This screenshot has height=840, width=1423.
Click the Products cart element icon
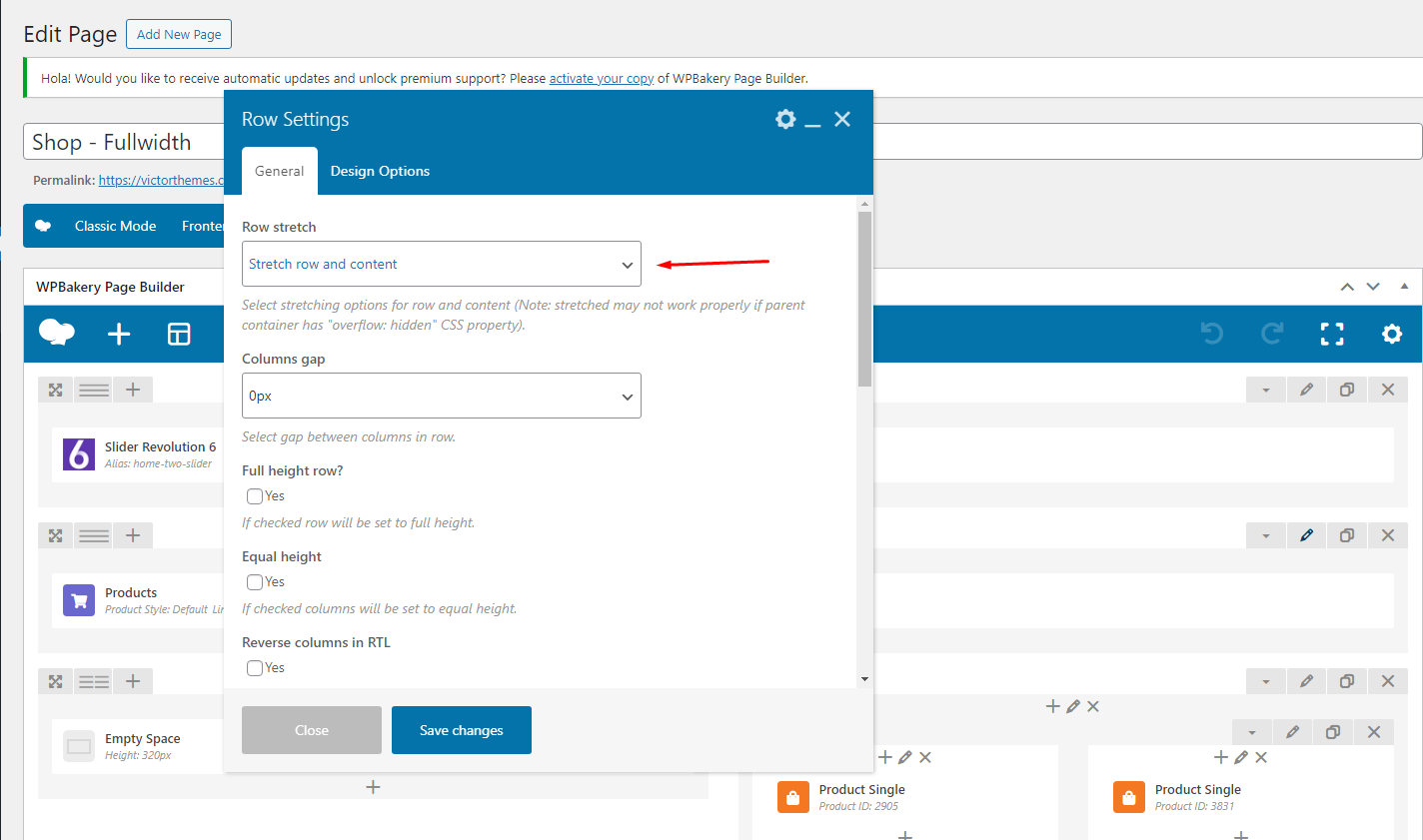coord(79,600)
